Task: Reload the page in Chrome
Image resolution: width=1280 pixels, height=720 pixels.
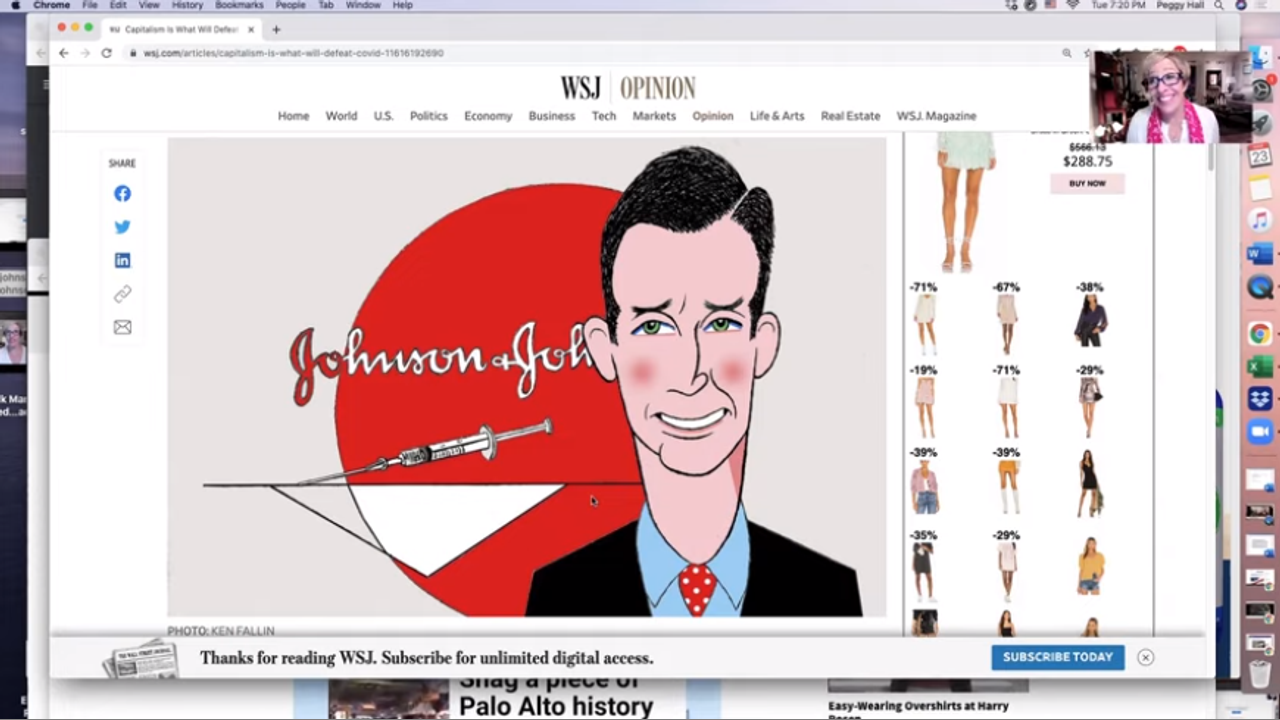Action: (106, 53)
